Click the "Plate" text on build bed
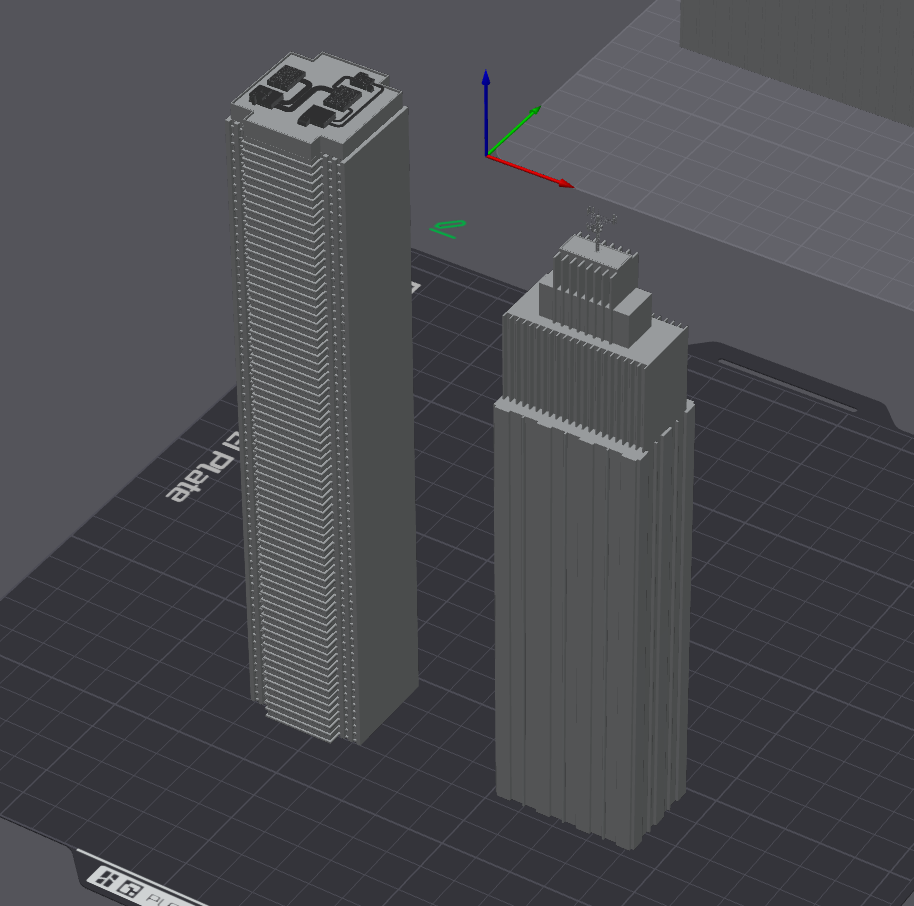Image resolution: width=914 pixels, height=906 pixels. pos(201,477)
